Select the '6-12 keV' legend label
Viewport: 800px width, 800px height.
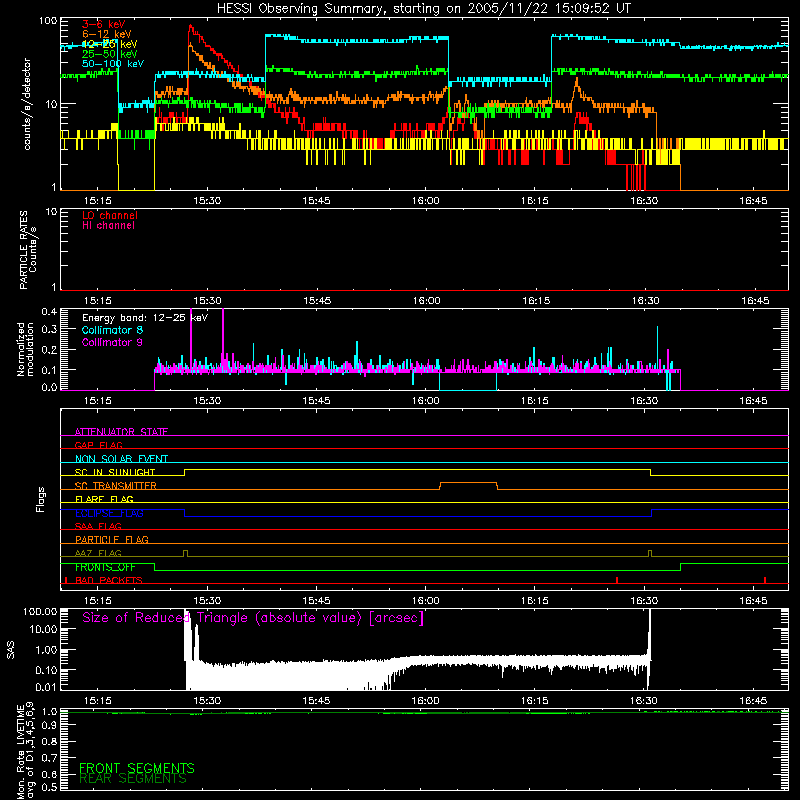point(106,34)
